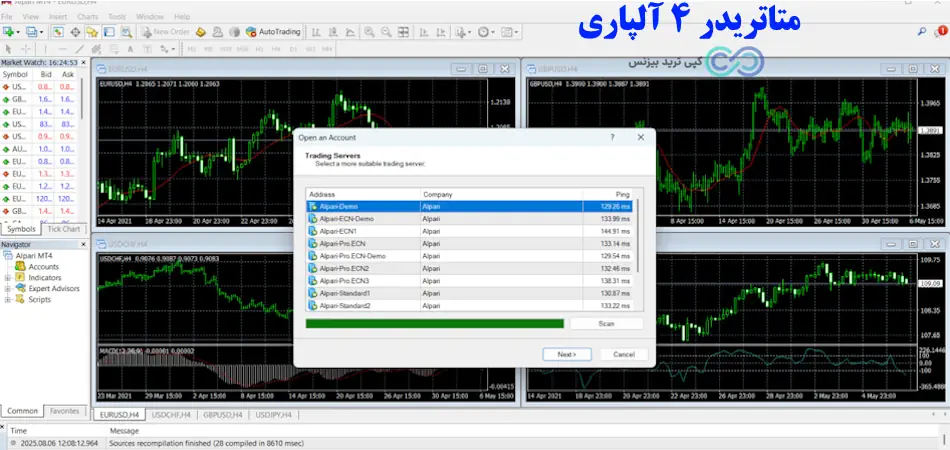Viewport: 950px width, 450px height.
Task: Switch to the Favorites tab in Navigator
Action: pyautogui.click(x=64, y=411)
